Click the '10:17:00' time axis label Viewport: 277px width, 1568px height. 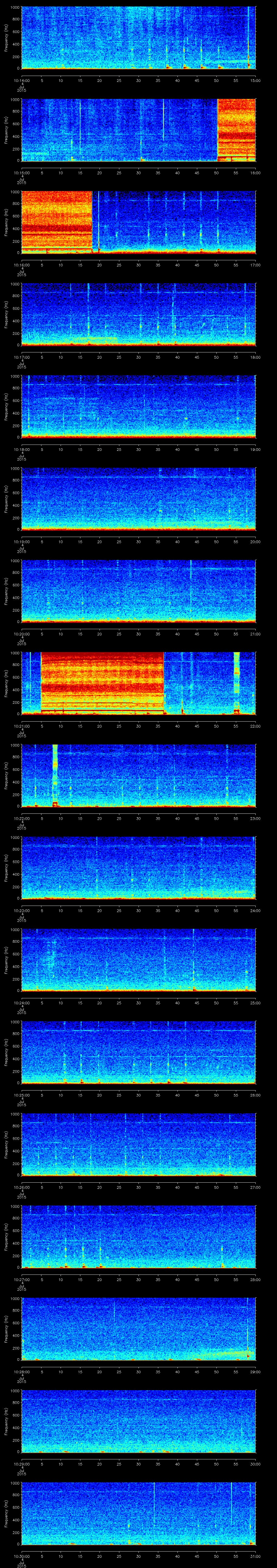click(21, 357)
